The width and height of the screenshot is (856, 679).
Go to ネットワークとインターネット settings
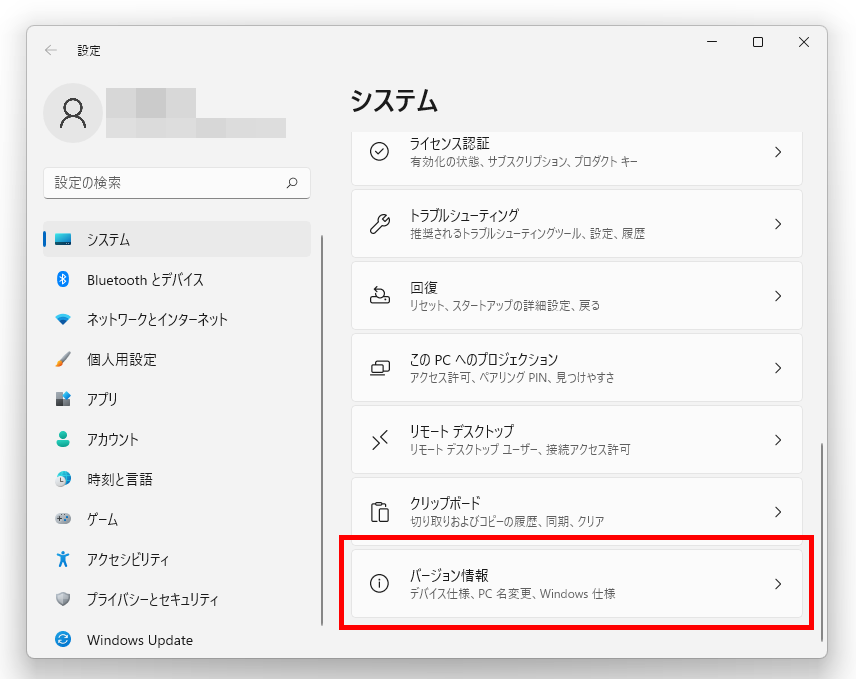pos(177,319)
